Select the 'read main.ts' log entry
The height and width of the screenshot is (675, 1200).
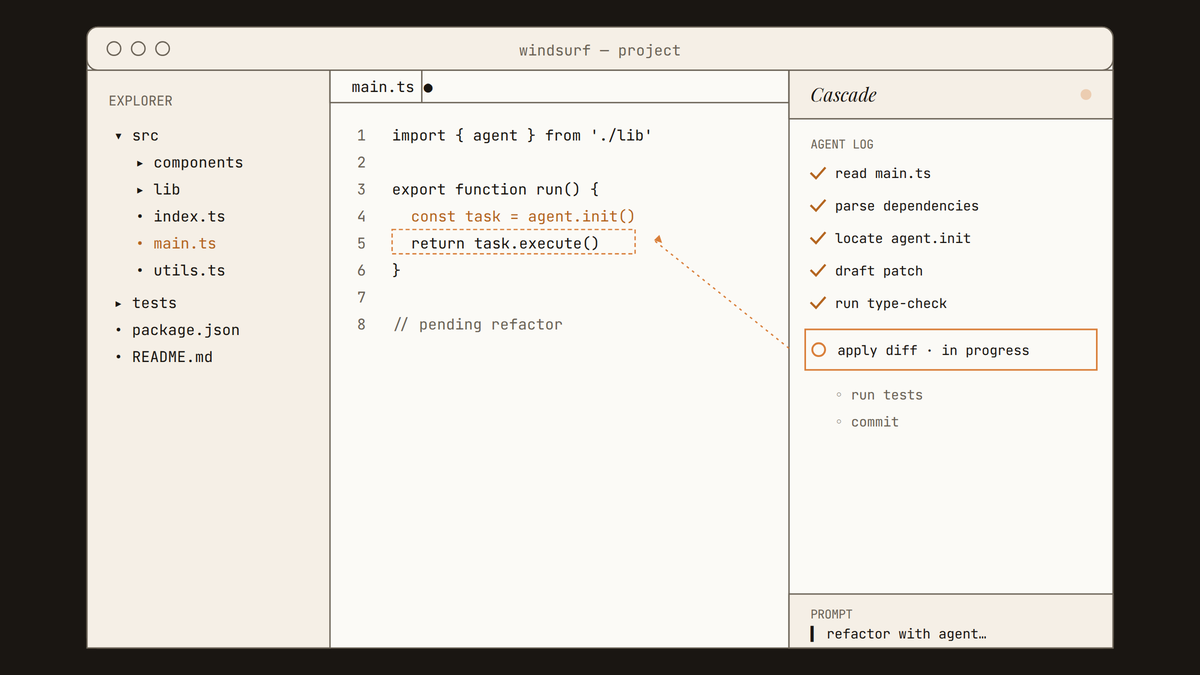[883, 174]
